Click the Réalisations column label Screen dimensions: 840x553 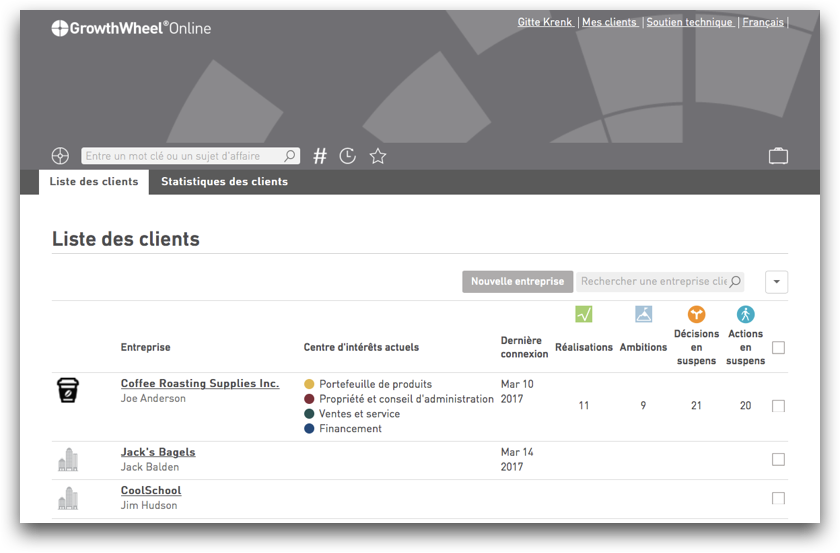click(x=583, y=347)
